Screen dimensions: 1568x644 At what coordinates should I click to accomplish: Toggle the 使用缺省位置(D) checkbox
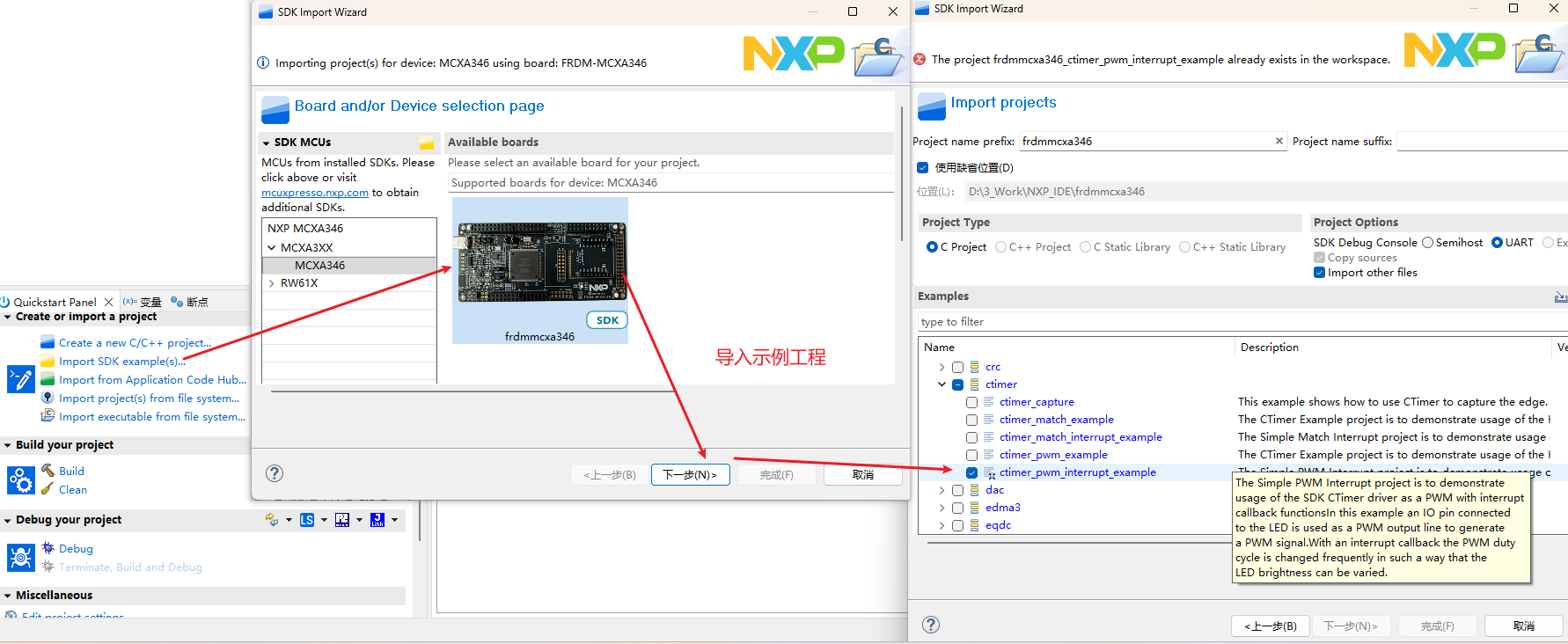(x=922, y=167)
